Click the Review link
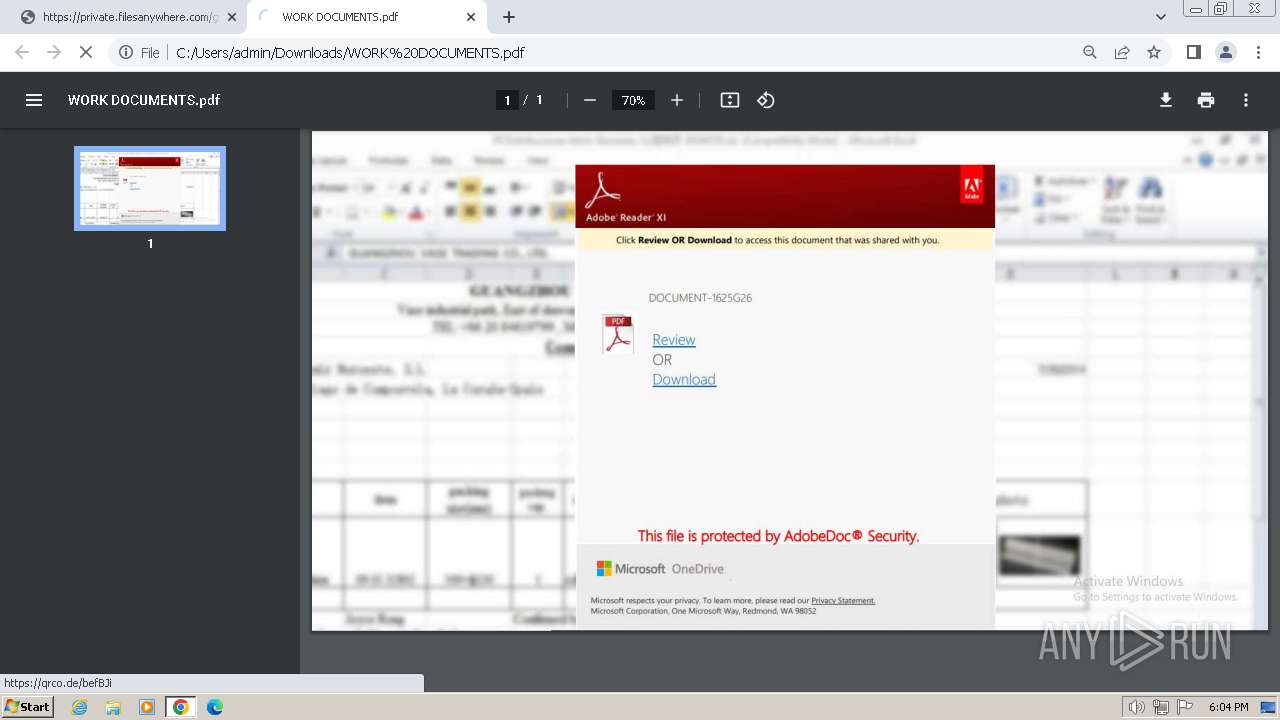Image resolution: width=1280 pixels, height=720 pixels. click(x=674, y=340)
